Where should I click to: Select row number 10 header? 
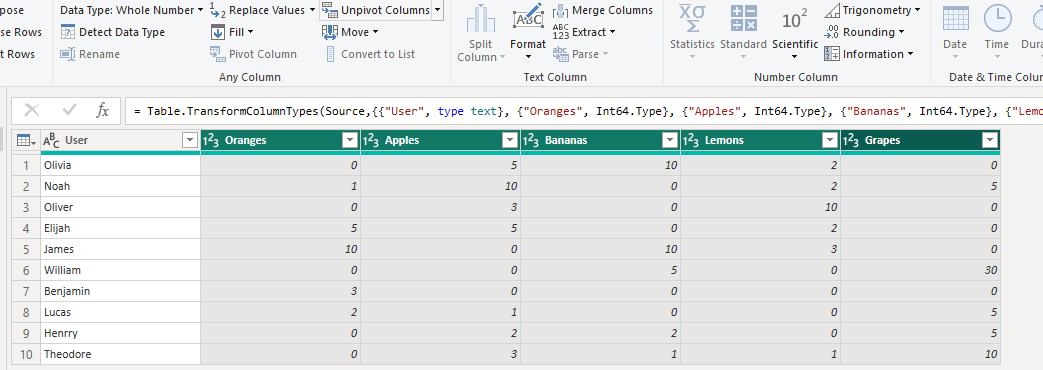point(26,354)
